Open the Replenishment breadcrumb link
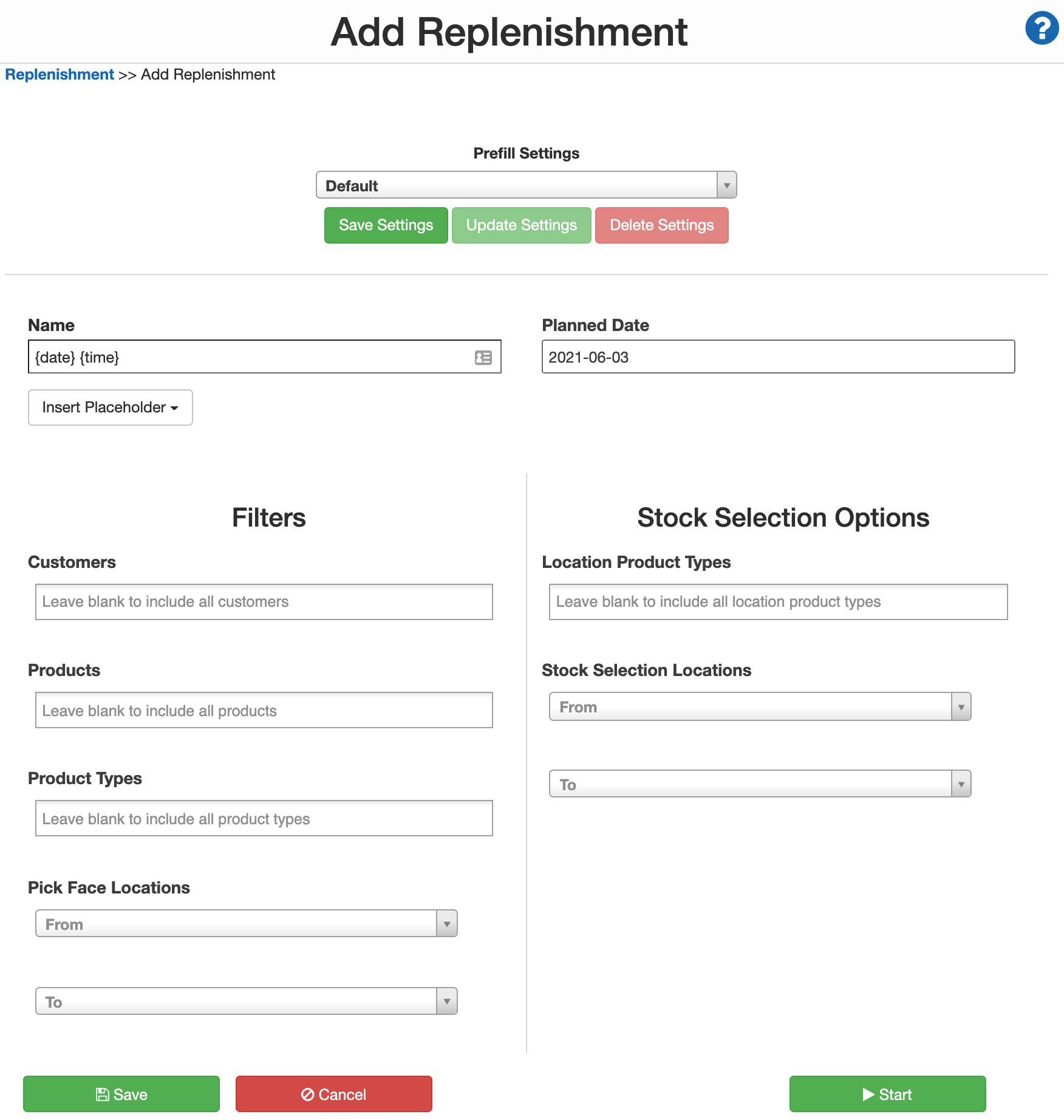The height and width of the screenshot is (1120, 1064). (x=60, y=74)
